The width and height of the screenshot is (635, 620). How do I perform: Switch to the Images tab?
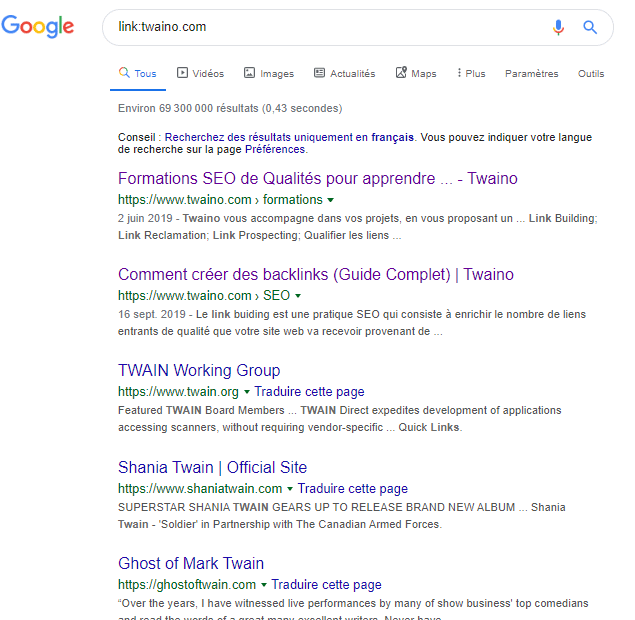coord(269,74)
